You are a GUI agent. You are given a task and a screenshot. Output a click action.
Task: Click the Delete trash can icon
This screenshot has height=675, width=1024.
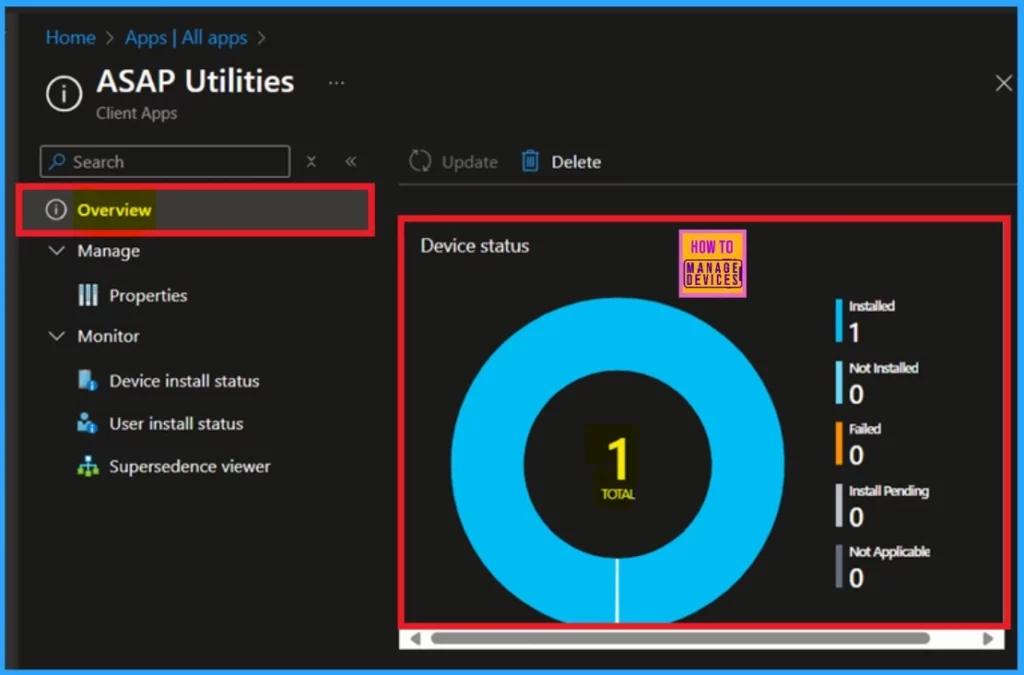click(x=530, y=161)
